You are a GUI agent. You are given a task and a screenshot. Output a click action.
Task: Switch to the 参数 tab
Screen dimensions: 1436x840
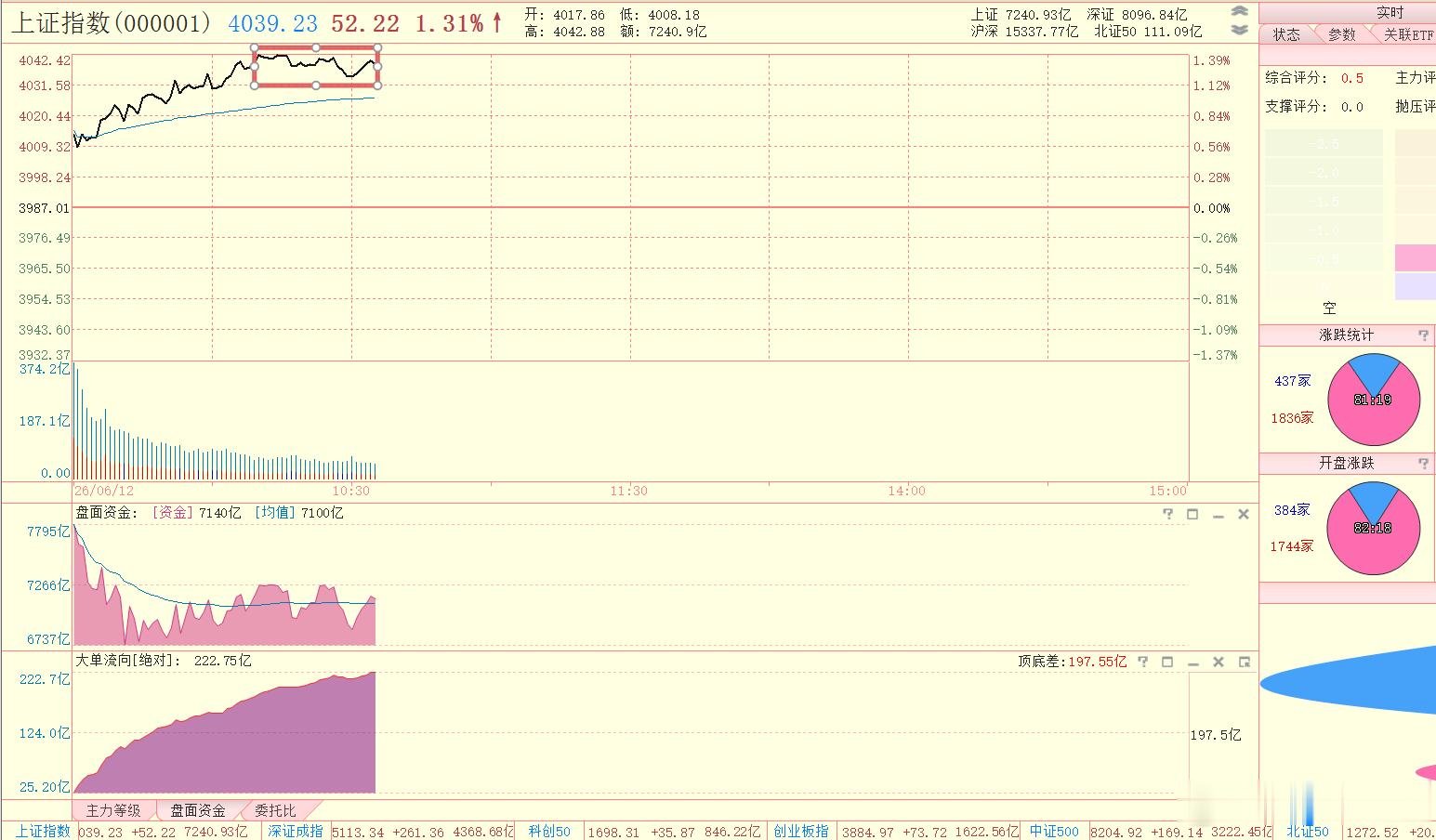coord(1342,34)
